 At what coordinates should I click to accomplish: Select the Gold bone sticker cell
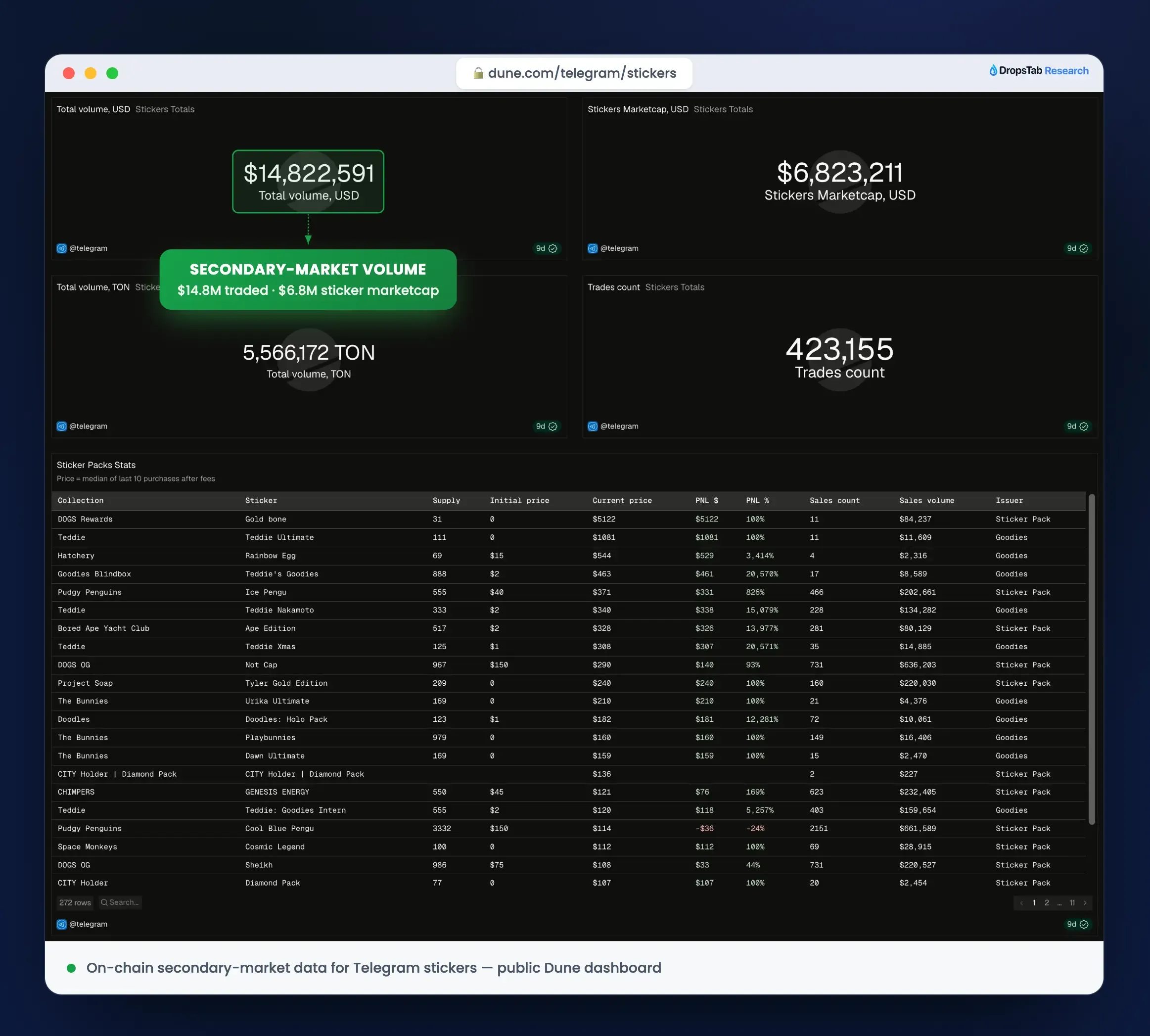coord(266,519)
